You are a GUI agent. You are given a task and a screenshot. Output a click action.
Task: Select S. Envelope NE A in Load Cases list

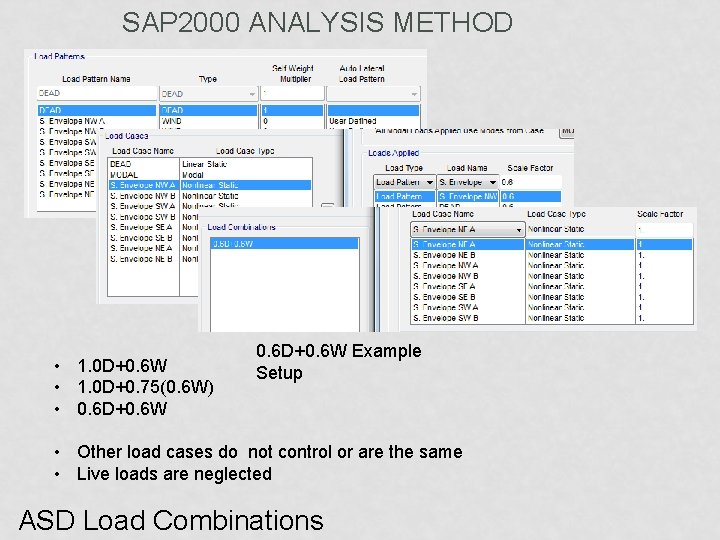[143, 248]
